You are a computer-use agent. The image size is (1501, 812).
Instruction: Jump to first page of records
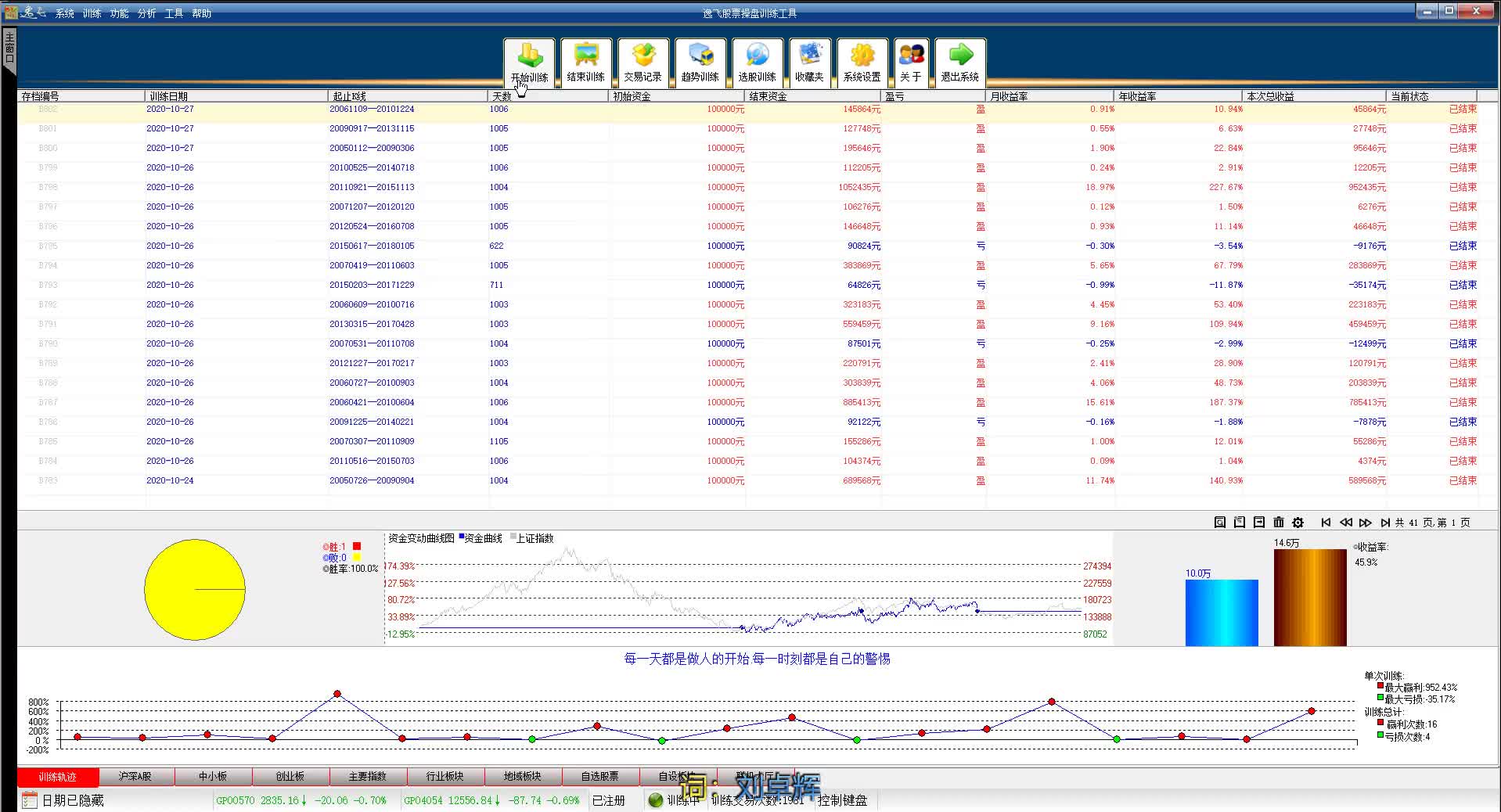(1326, 523)
